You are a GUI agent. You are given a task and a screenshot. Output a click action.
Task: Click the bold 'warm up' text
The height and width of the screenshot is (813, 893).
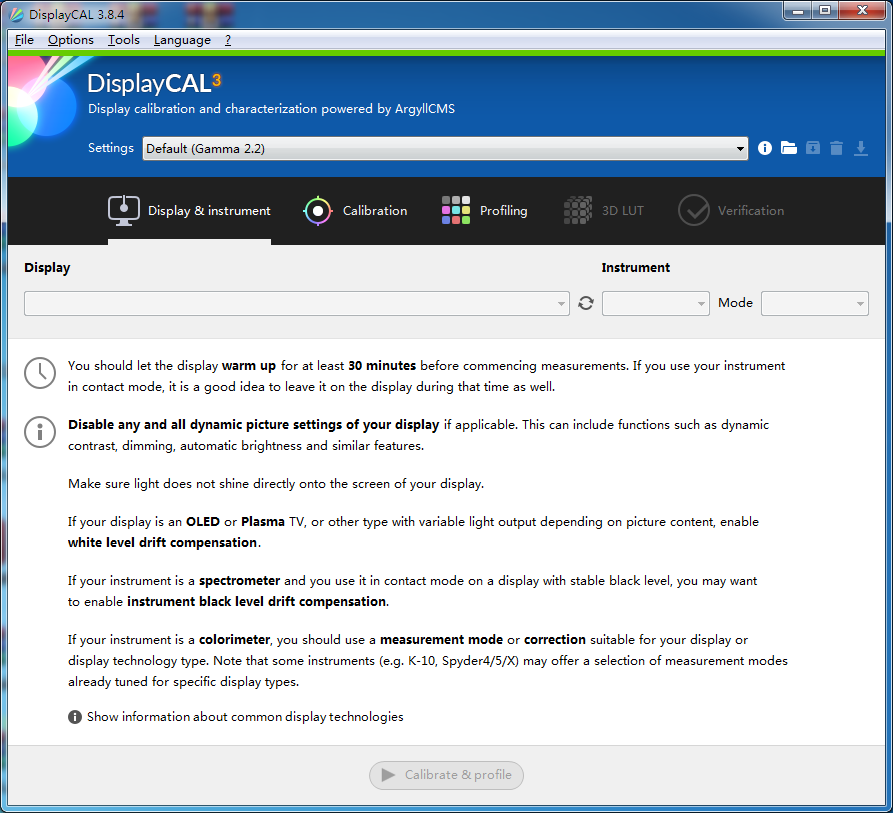pyautogui.click(x=249, y=366)
